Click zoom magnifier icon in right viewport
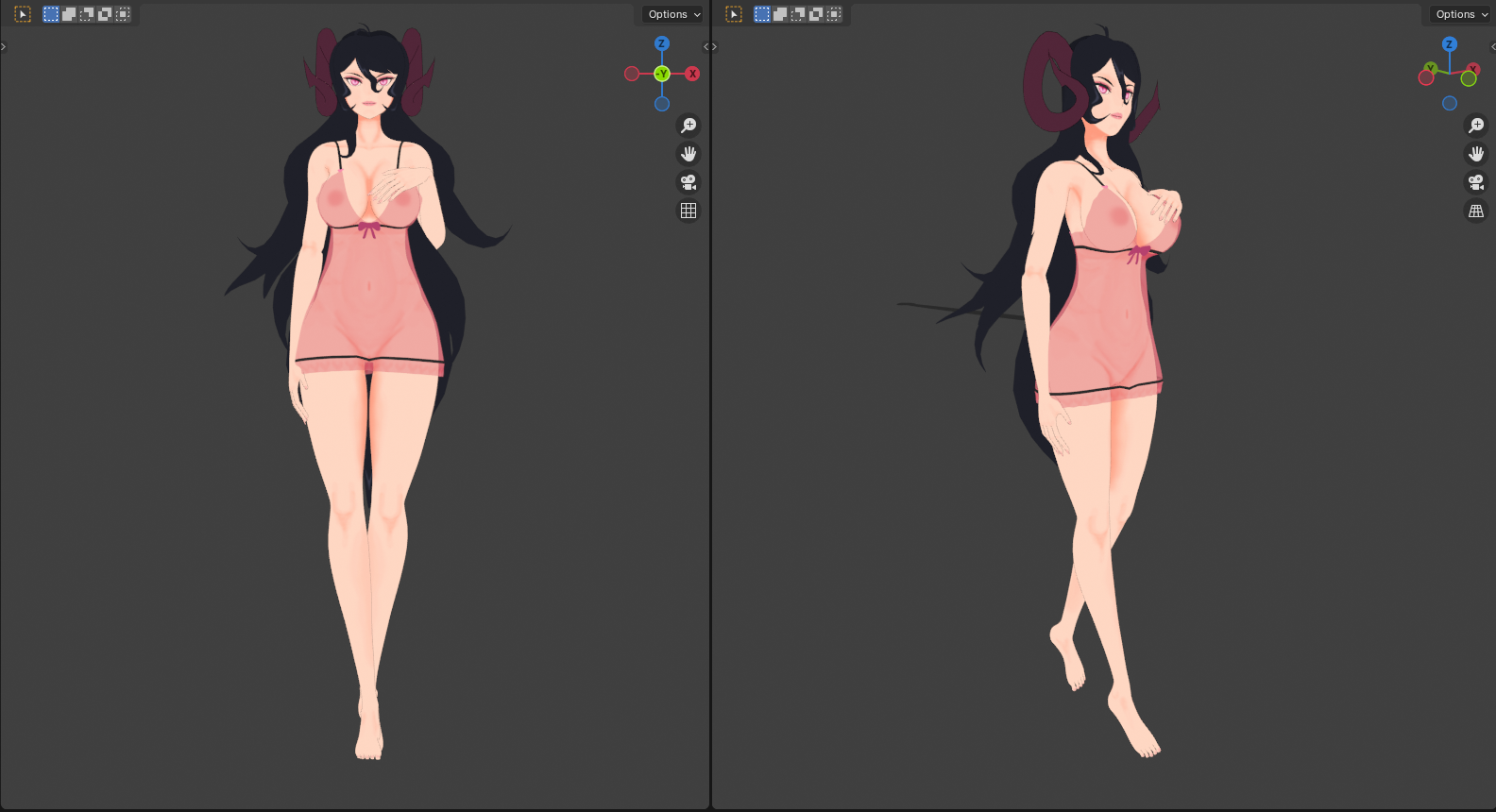The height and width of the screenshot is (812, 1496). 1475,126
